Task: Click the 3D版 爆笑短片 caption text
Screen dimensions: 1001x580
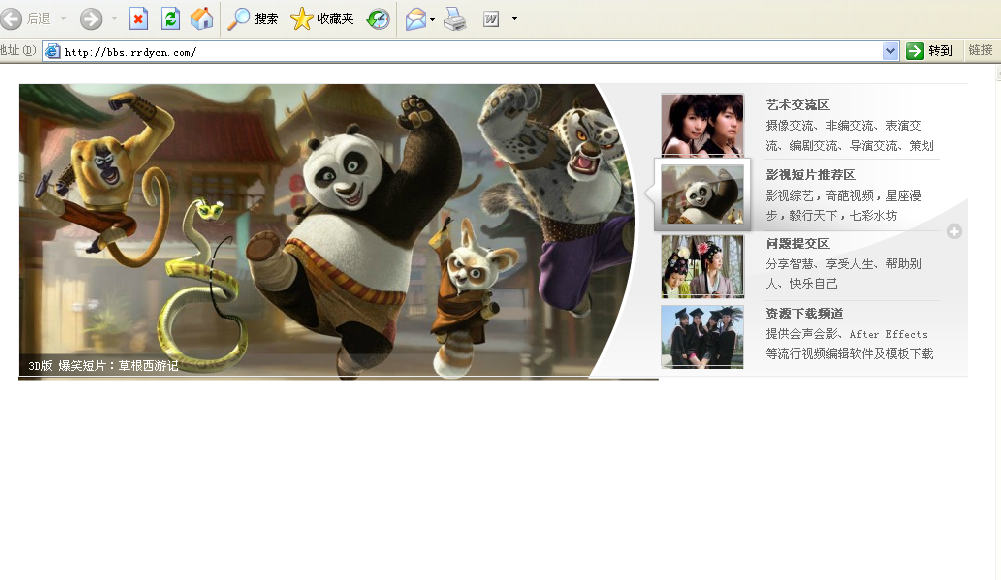Action: (103, 366)
